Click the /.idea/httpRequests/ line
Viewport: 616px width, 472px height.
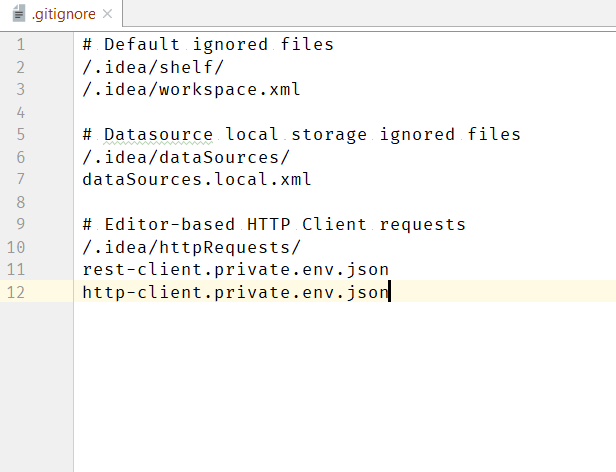pos(191,247)
